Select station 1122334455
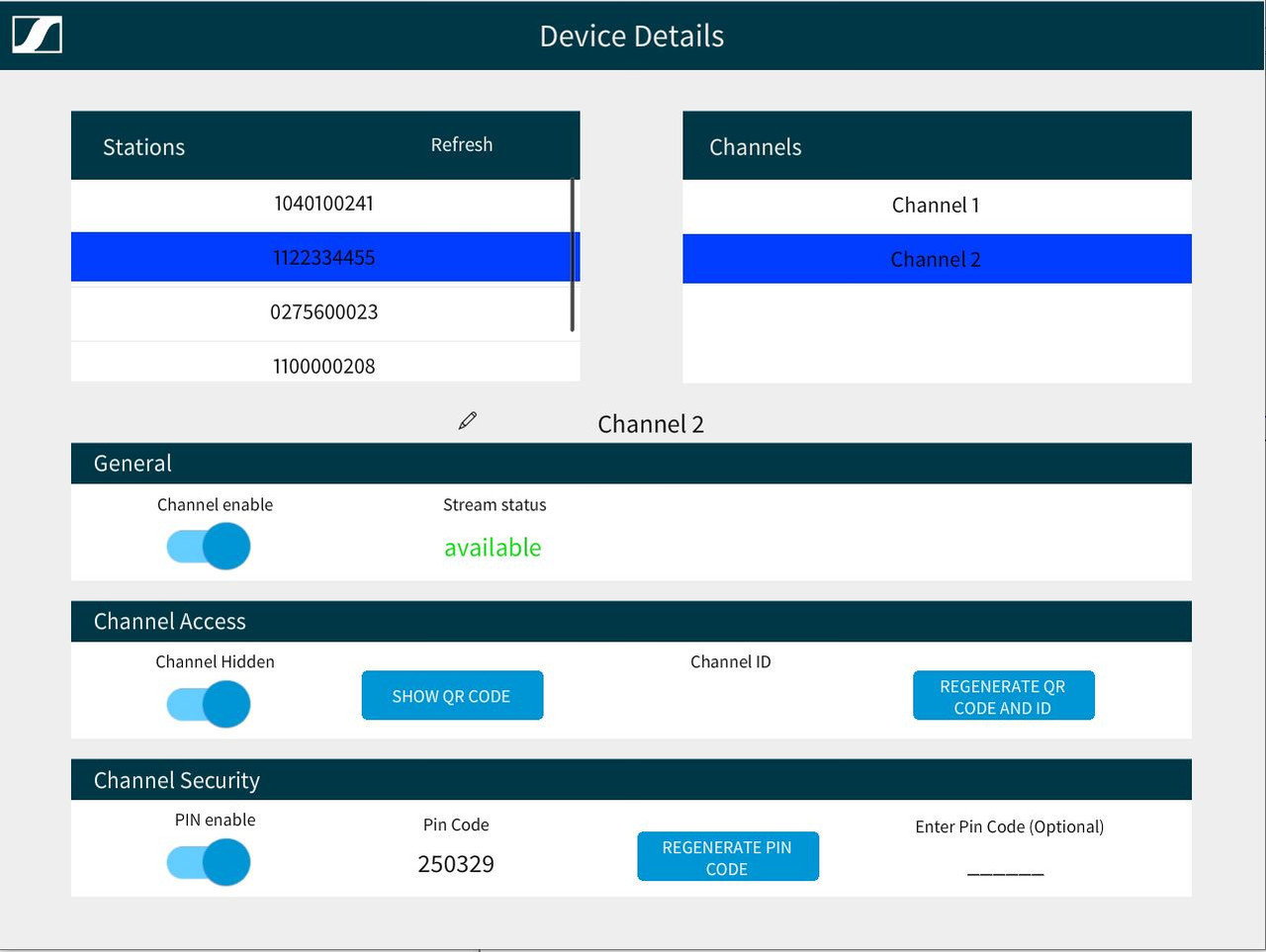This screenshot has height=952, width=1266. tap(323, 258)
